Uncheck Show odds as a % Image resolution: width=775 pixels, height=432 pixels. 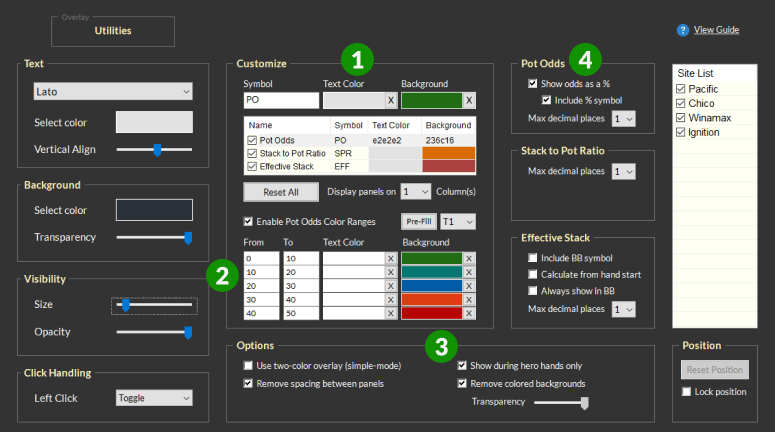pos(532,84)
